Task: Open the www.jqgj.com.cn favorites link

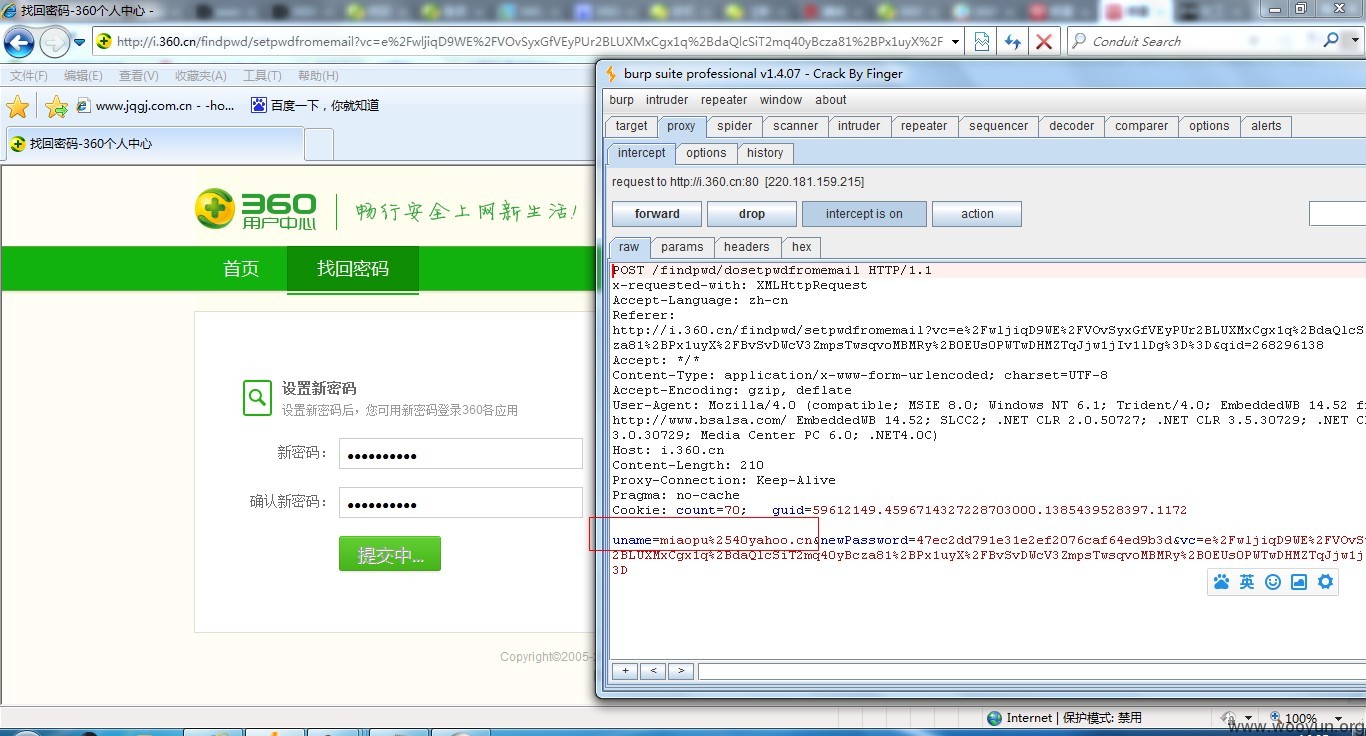Action: pyautogui.click(x=156, y=106)
